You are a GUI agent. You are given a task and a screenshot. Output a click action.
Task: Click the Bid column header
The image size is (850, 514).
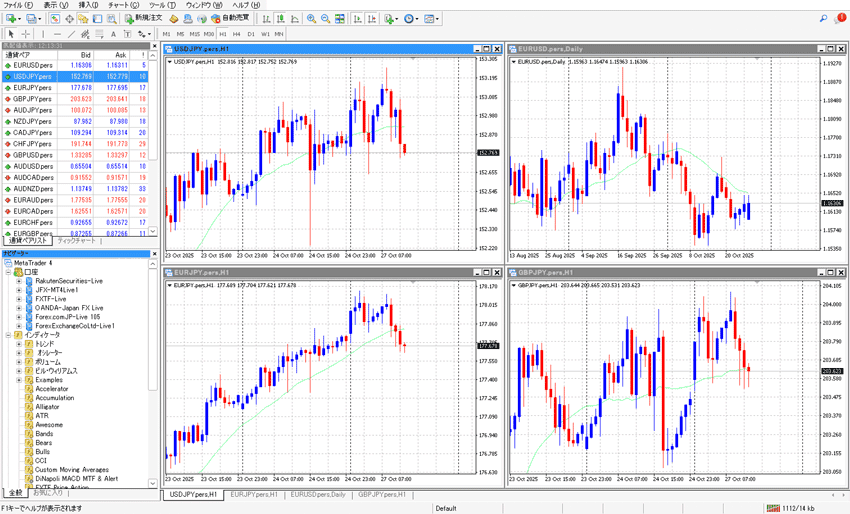click(x=76, y=55)
